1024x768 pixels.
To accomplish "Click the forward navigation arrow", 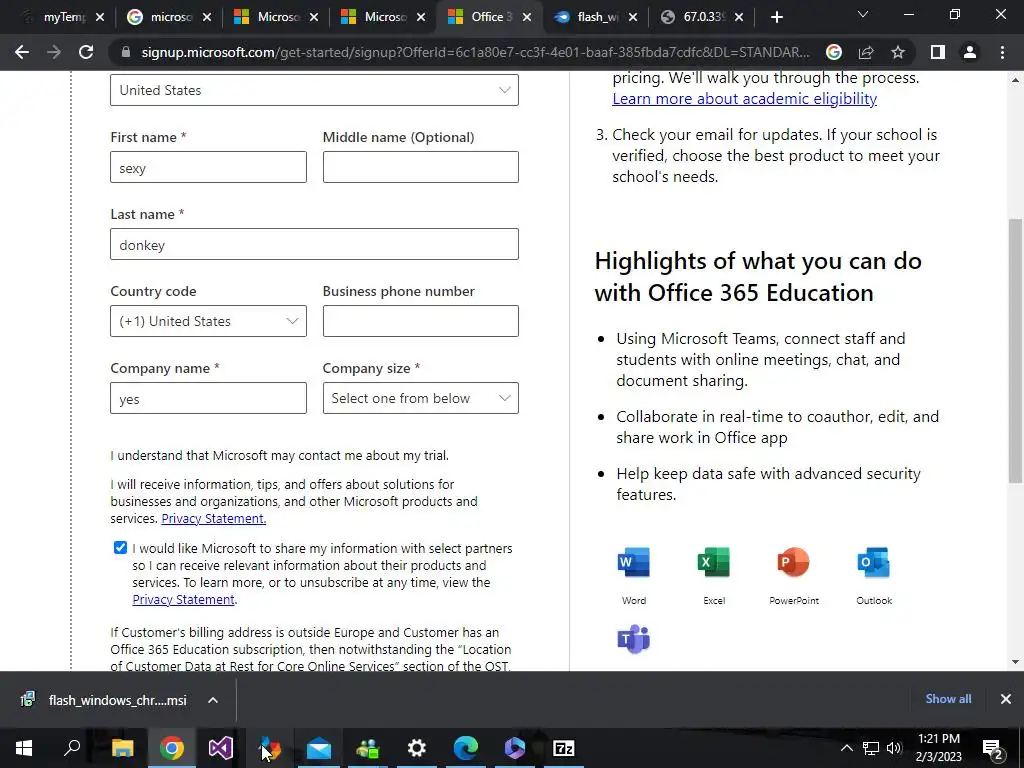I will tap(54, 52).
